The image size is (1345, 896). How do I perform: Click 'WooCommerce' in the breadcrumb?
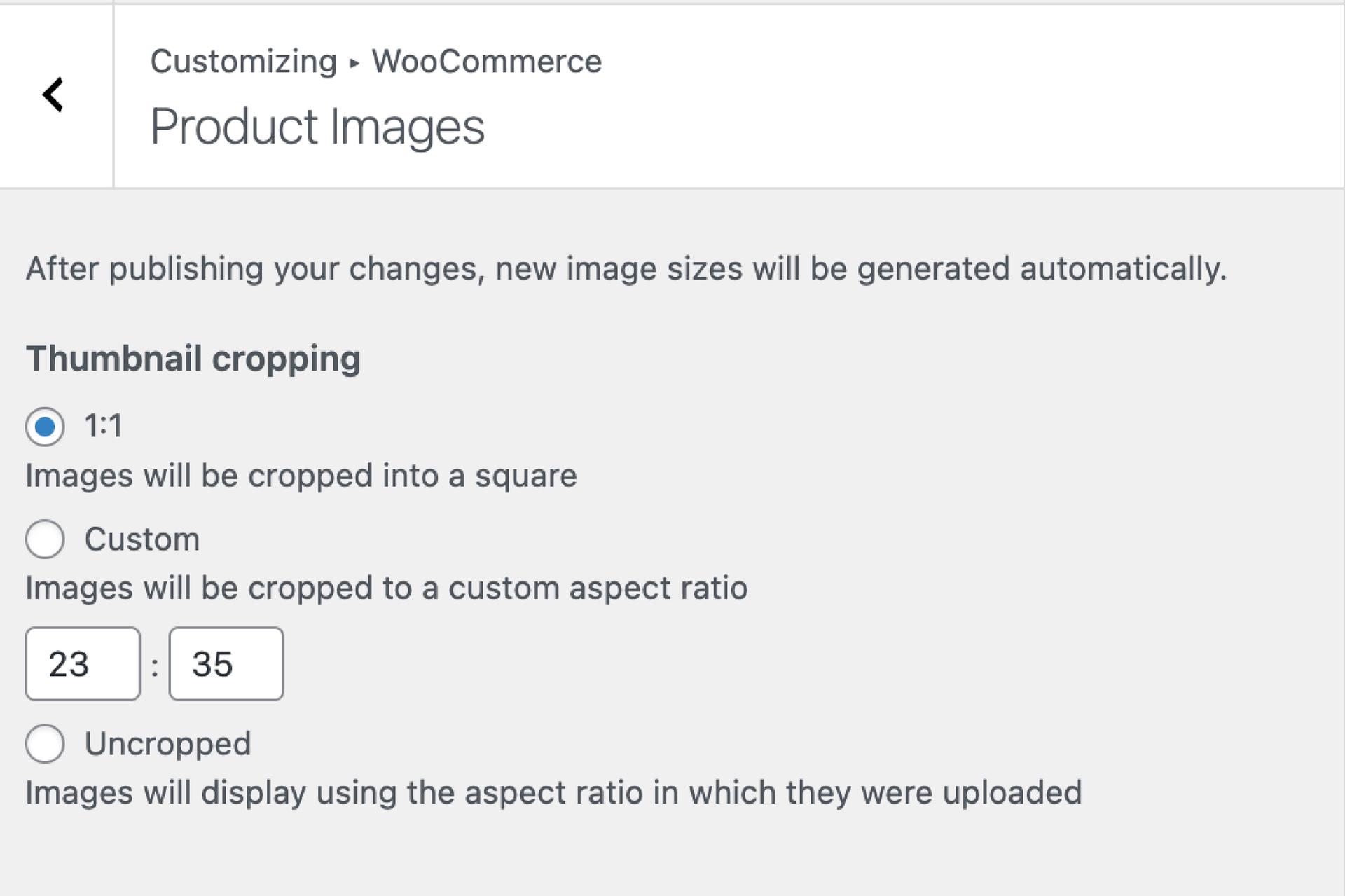[486, 62]
